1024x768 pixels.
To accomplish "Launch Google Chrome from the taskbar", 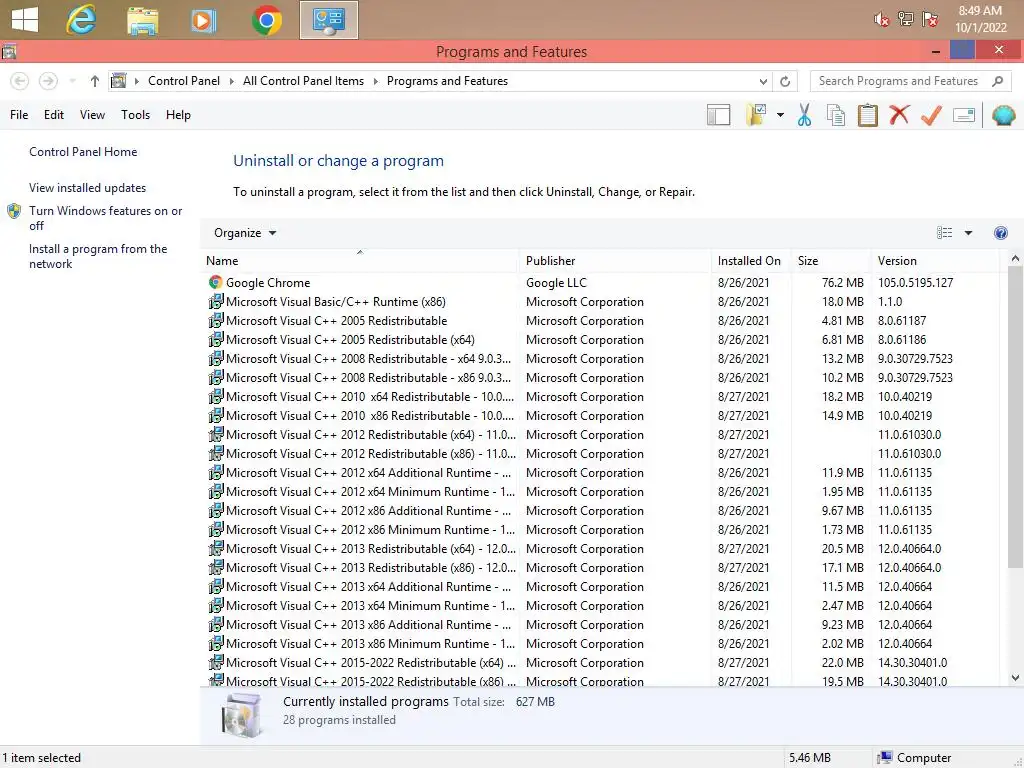I will pyautogui.click(x=266, y=20).
